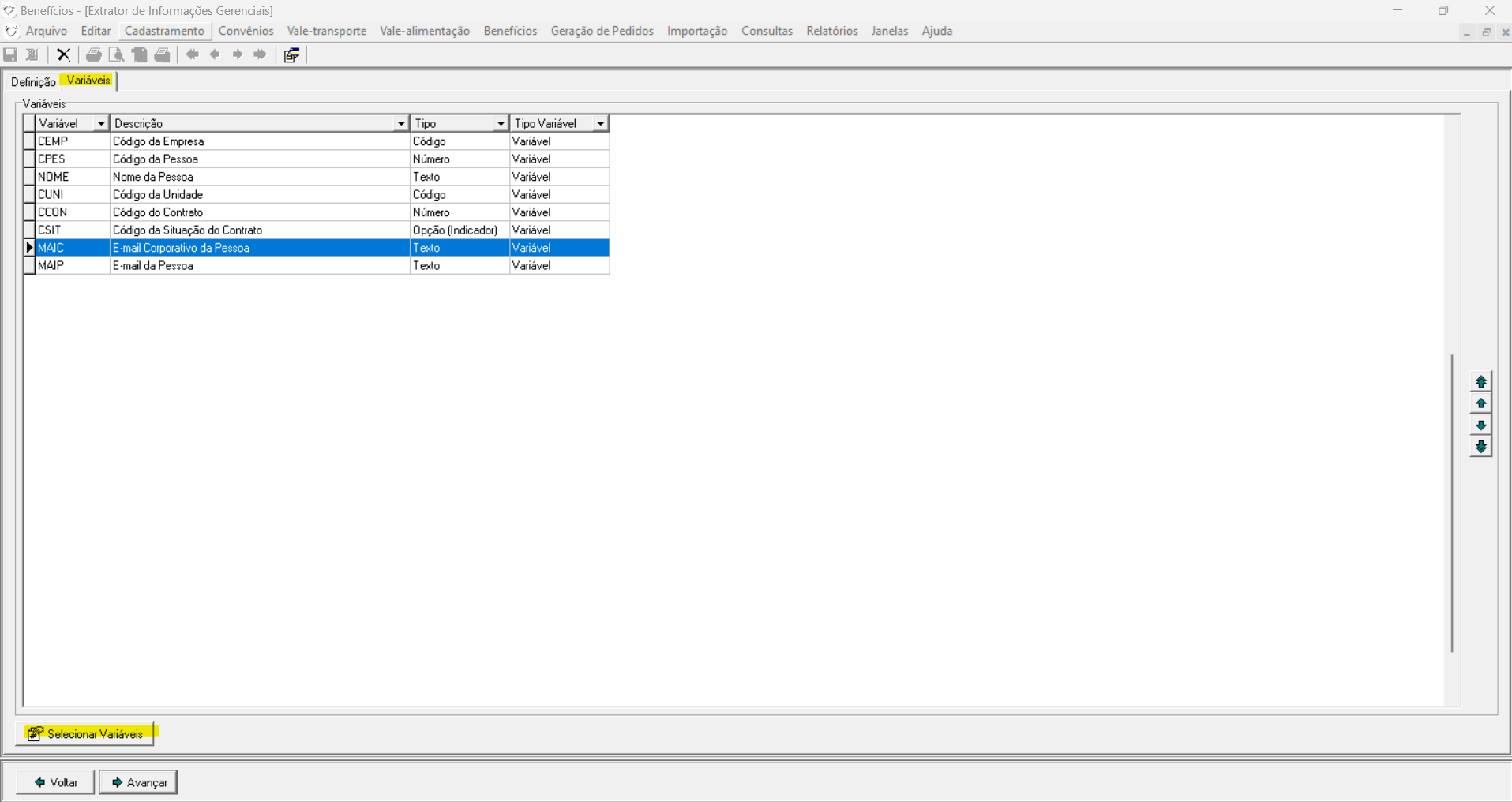Select the CEMP variable row
Viewport: 1512px width, 802px height.
[x=317, y=141]
